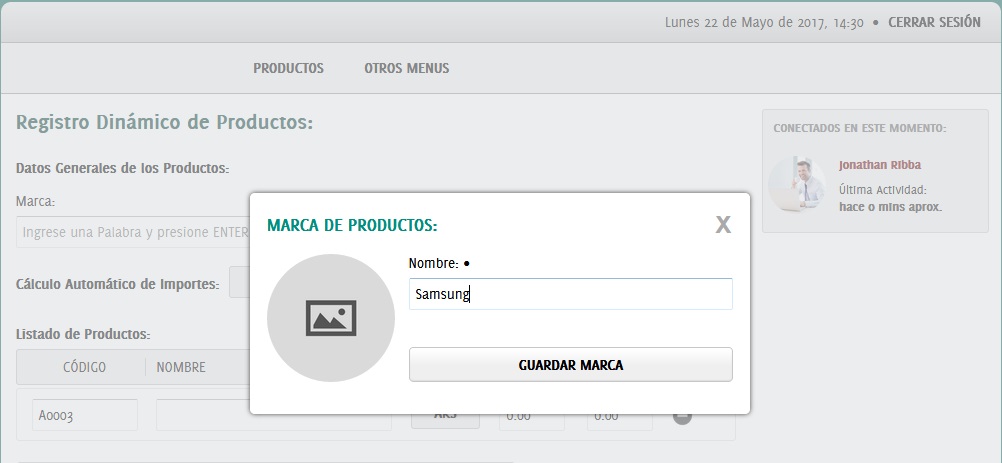Click the Nombre column header in product list
Viewport: 1002px width, 463px height.
point(181,367)
